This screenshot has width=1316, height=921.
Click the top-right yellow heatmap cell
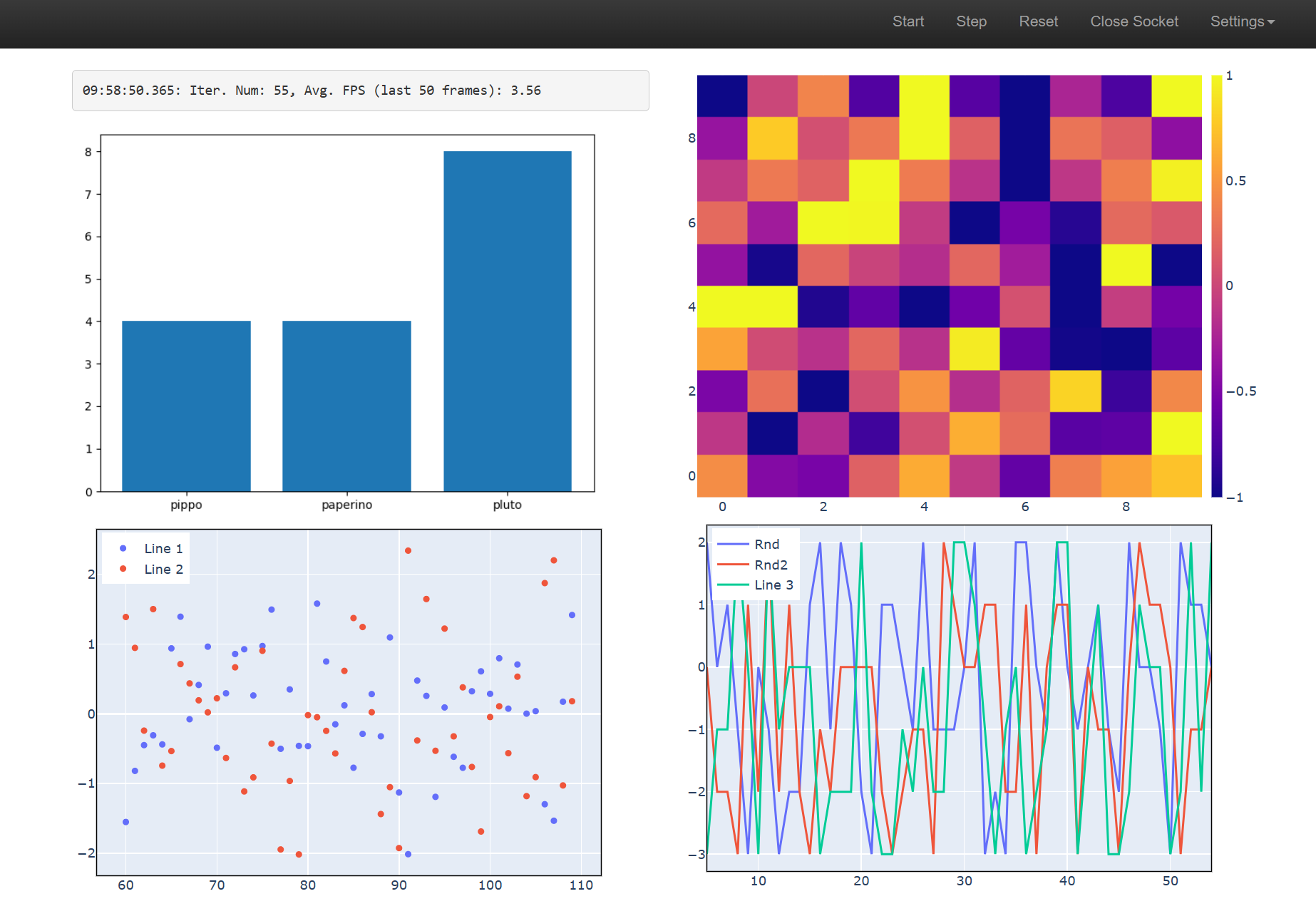1176,96
